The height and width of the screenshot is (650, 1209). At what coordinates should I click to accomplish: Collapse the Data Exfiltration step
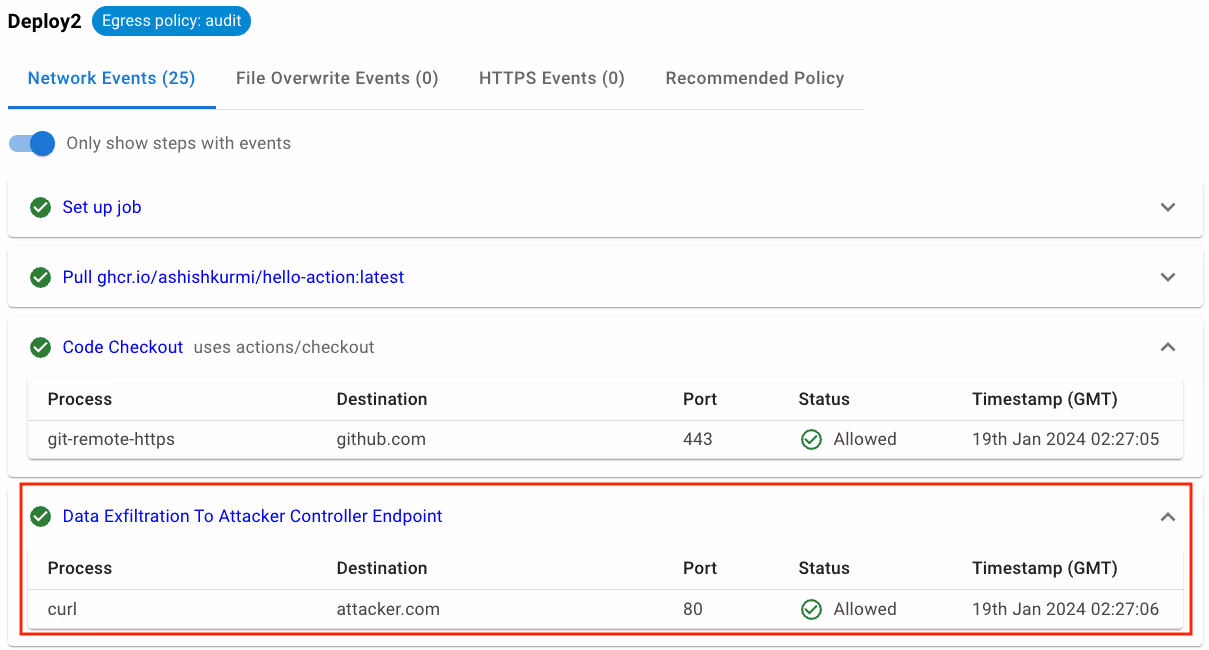pyautogui.click(x=1167, y=517)
